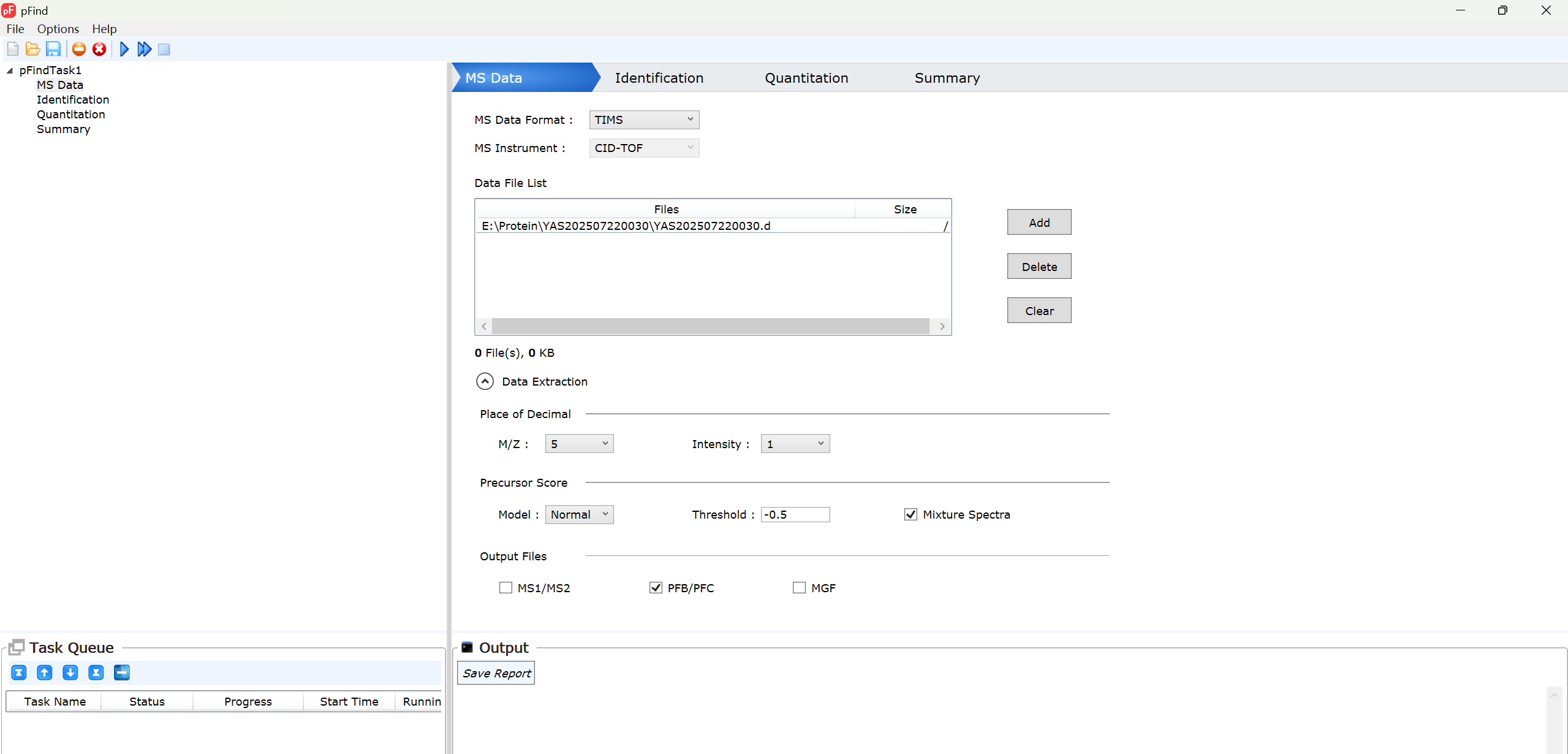Click the Stop square toolbar icon

164,49
